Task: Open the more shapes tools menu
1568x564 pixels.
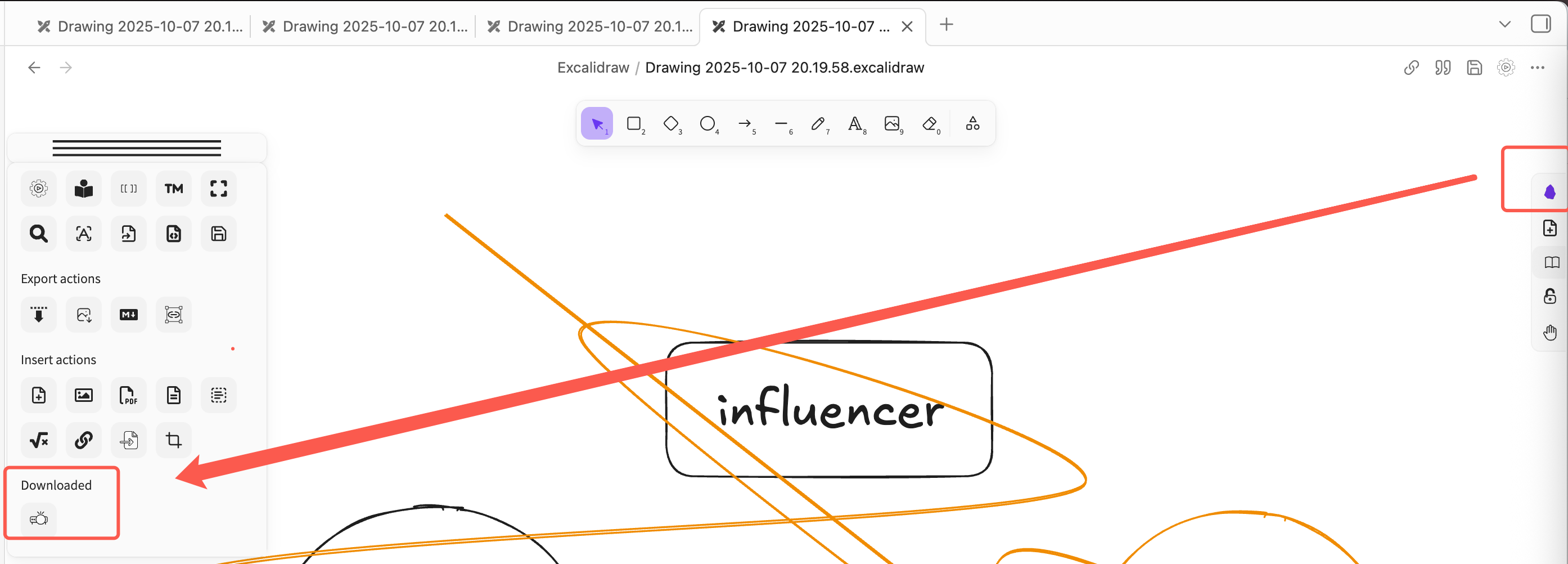Action: pyautogui.click(x=973, y=124)
